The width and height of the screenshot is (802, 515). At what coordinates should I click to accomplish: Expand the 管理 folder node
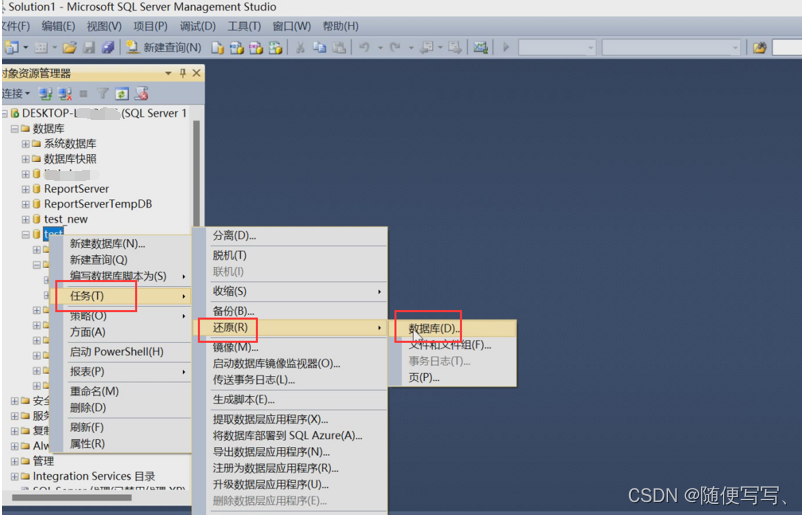pos(14,461)
